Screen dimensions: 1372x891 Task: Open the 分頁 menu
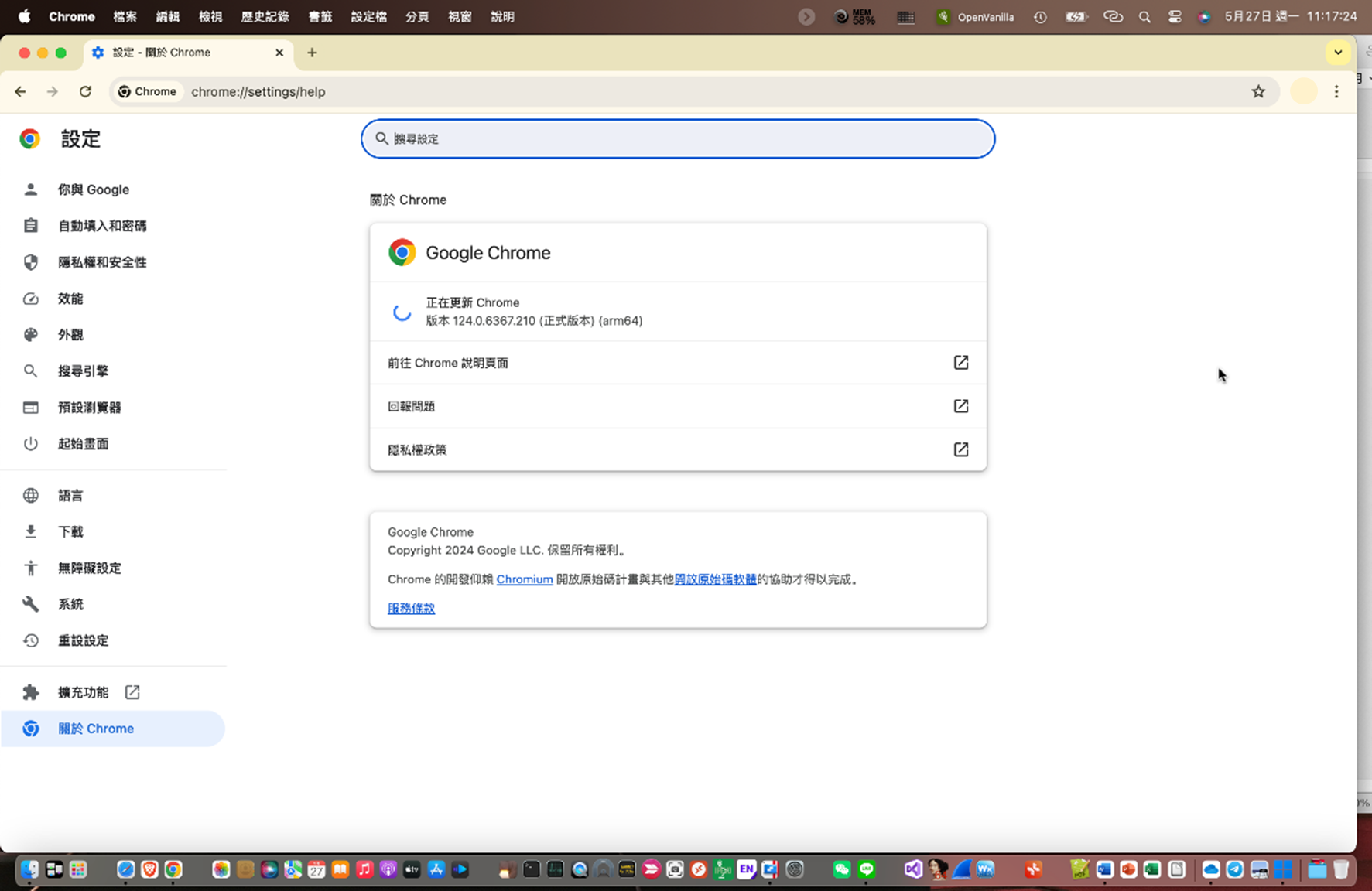(417, 17)
